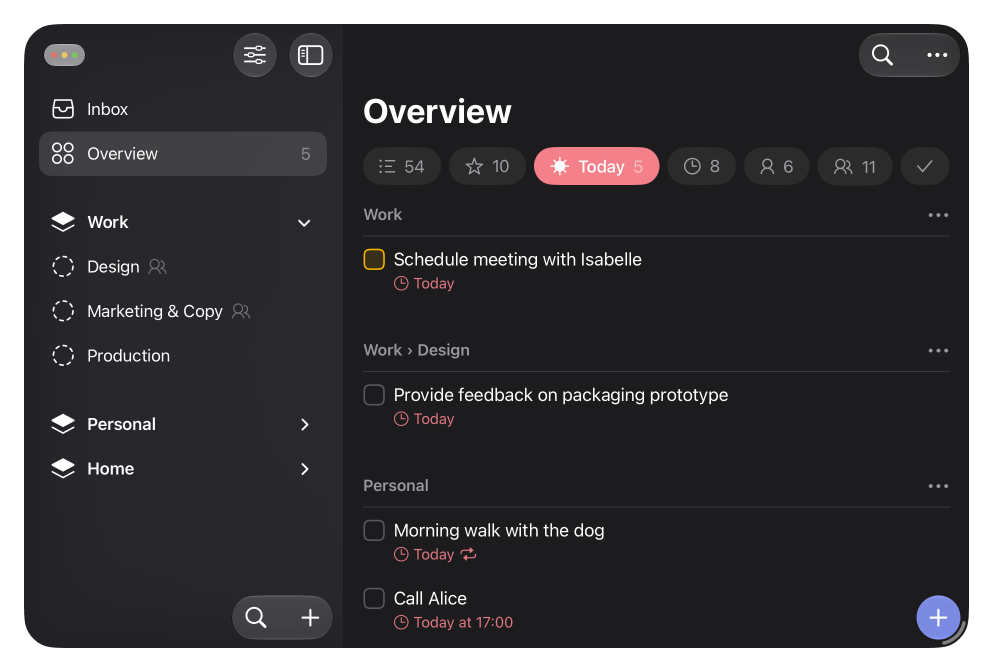Click the Overview page title

click(x=437, y=111)
